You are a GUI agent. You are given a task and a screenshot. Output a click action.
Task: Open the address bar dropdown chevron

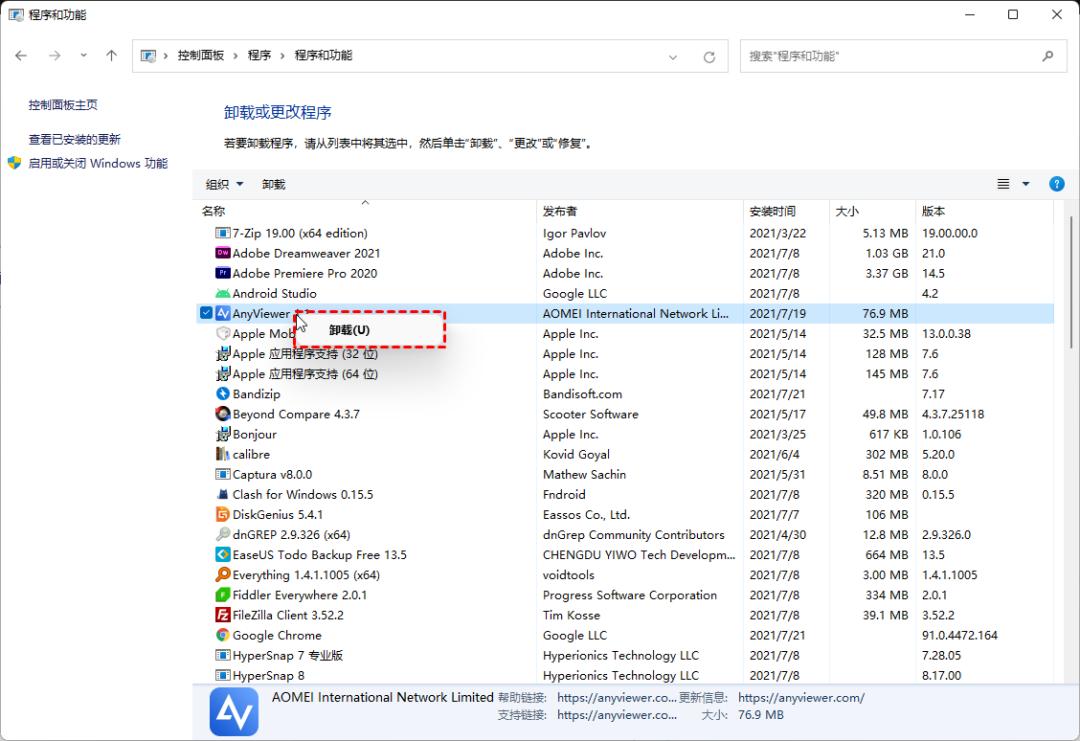673,56
